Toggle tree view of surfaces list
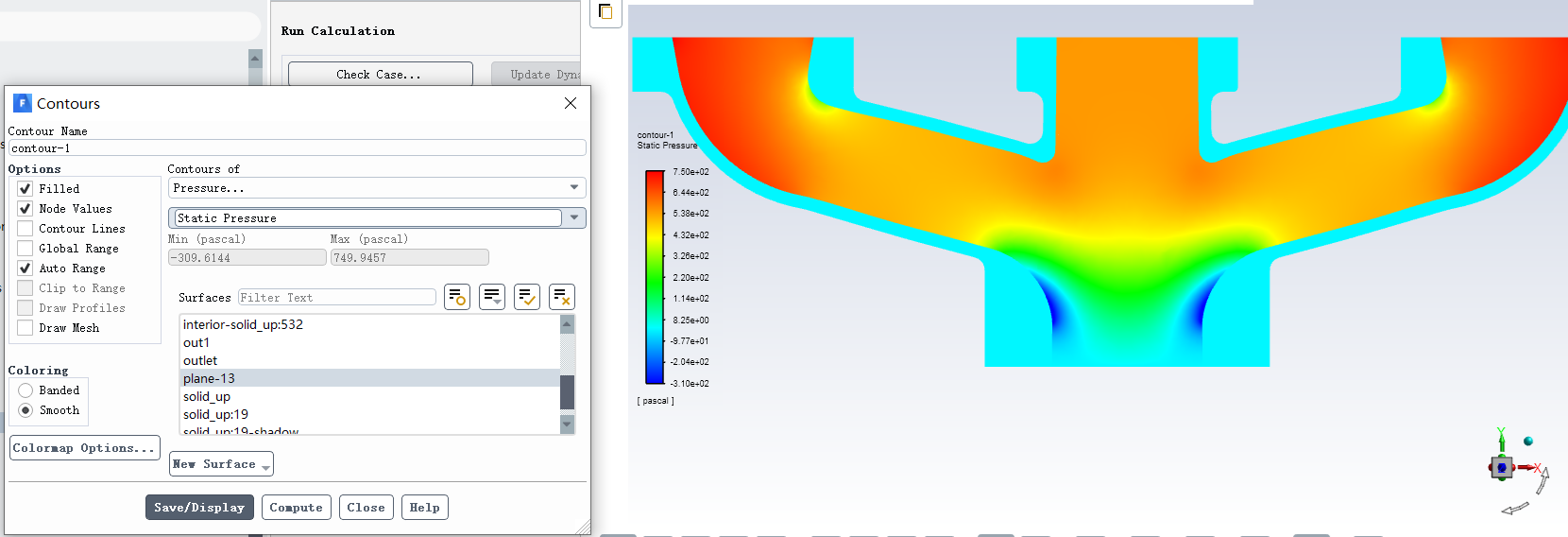1568x537 pixels. (492, 297)
